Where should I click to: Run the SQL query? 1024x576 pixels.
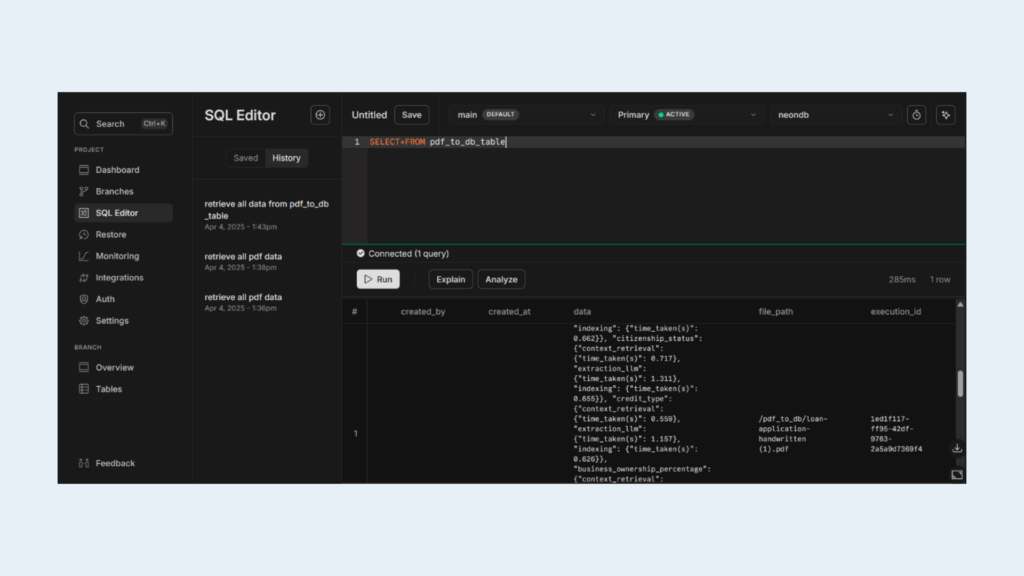378,279
